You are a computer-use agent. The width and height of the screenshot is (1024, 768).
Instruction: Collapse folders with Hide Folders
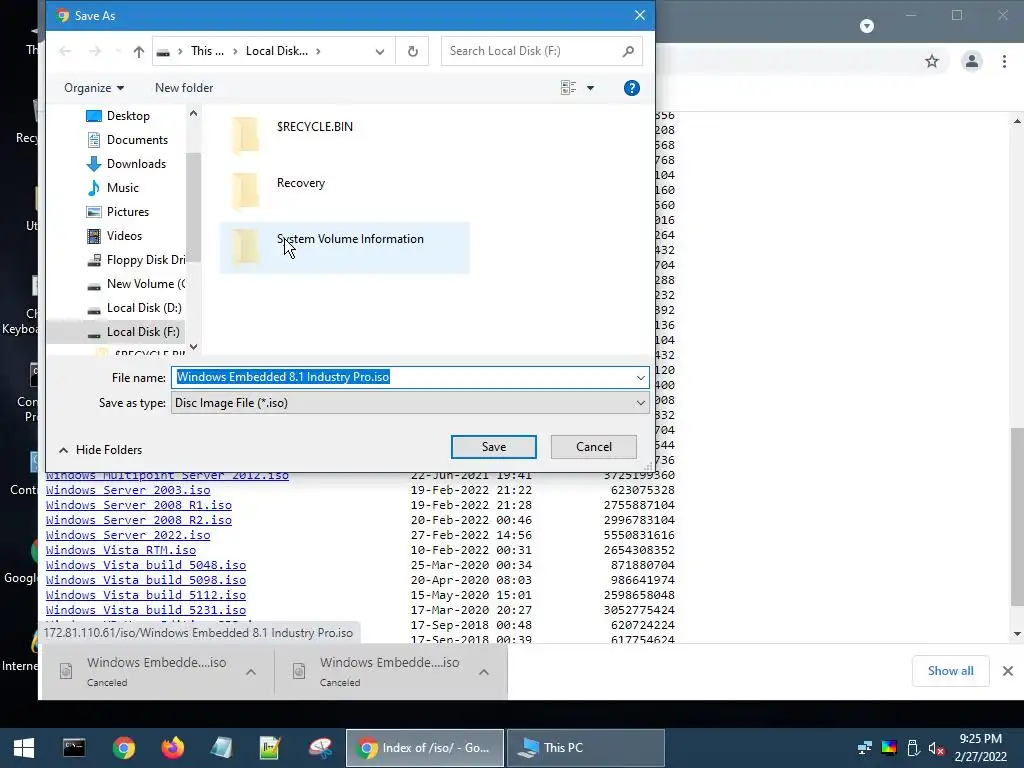click(x=100, y=450)
